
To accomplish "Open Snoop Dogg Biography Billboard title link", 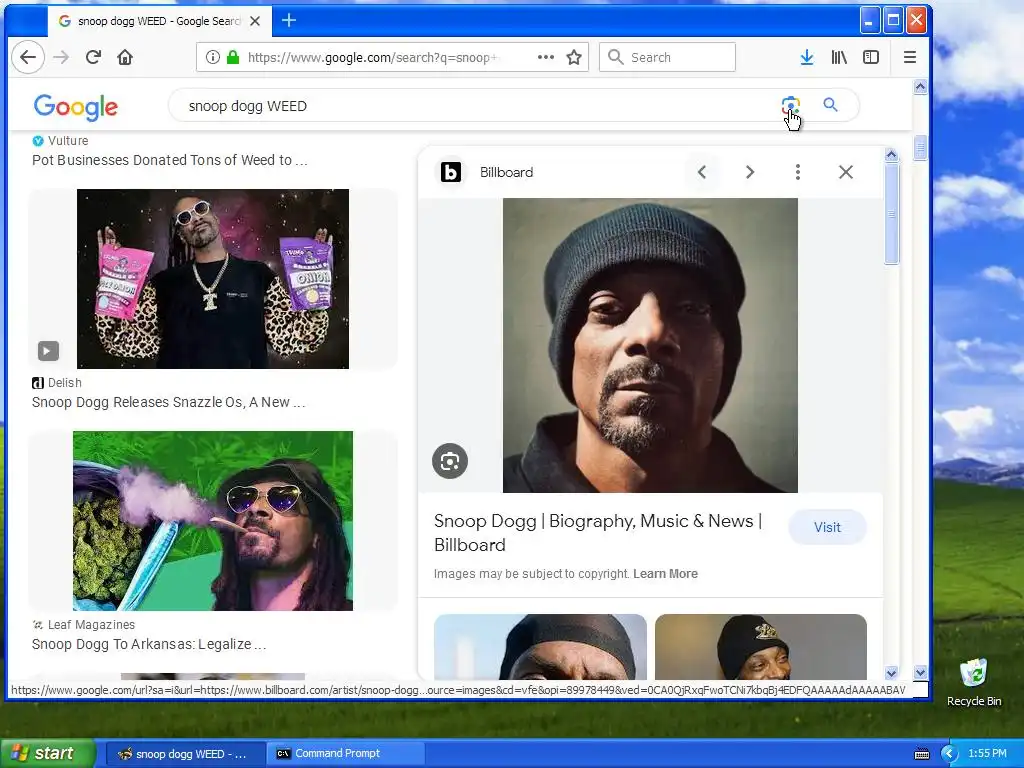I will pos(598,533).
